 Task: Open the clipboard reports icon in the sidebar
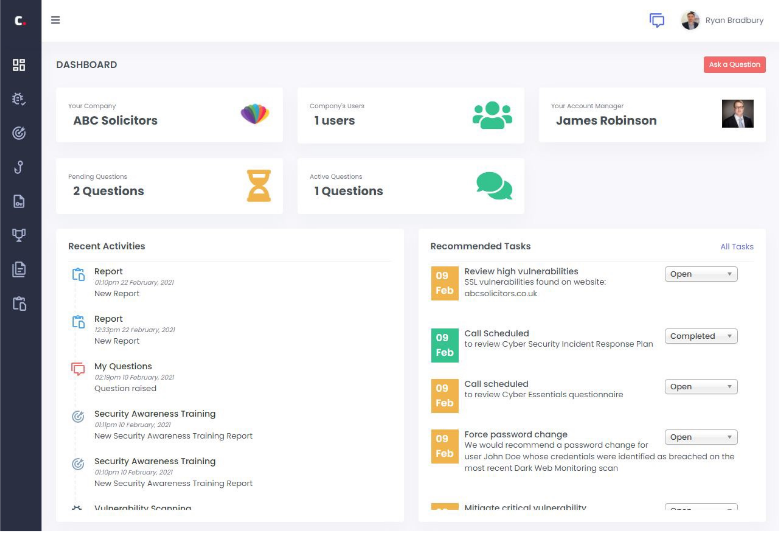(19, 303)
